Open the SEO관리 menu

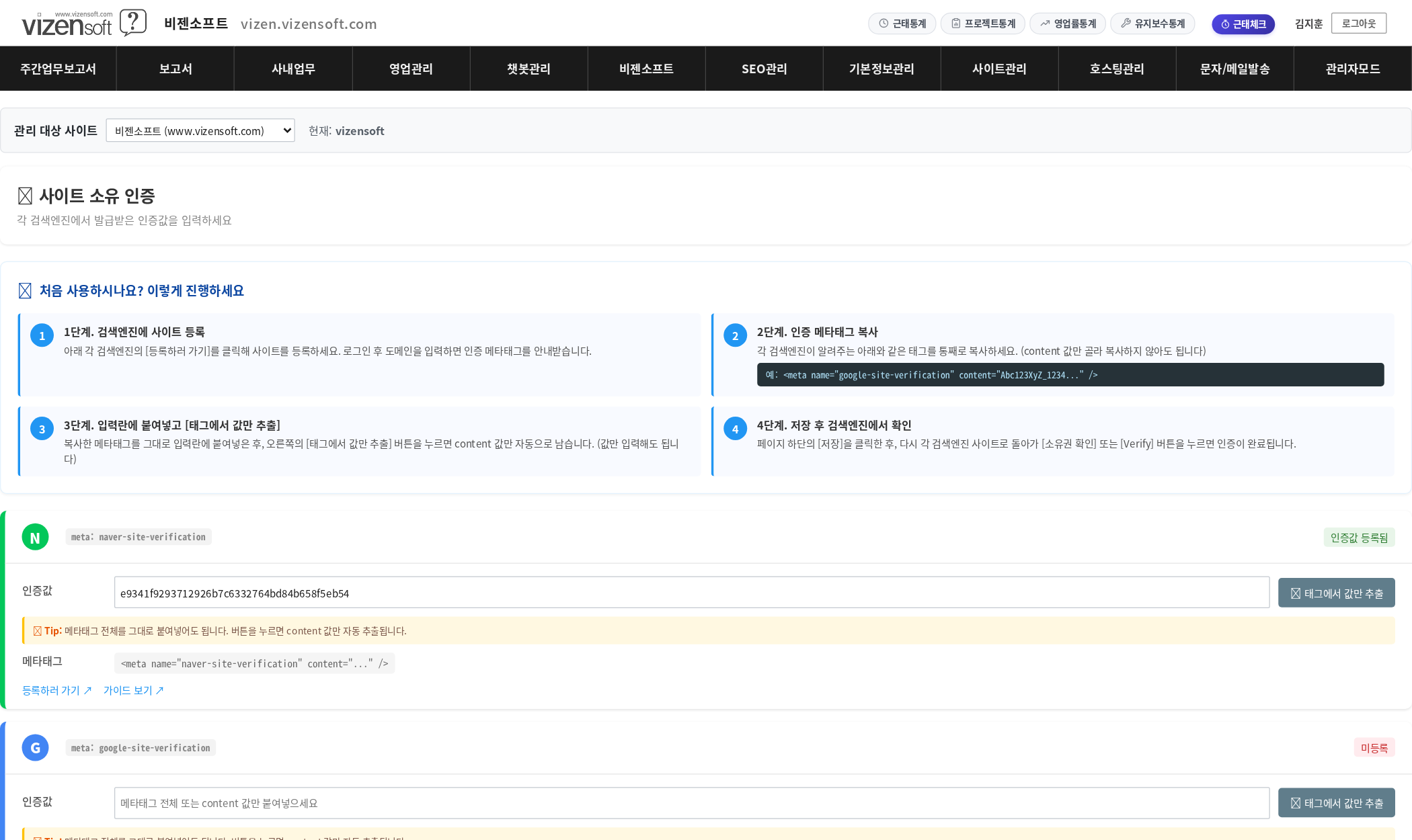tap(764, 69)
